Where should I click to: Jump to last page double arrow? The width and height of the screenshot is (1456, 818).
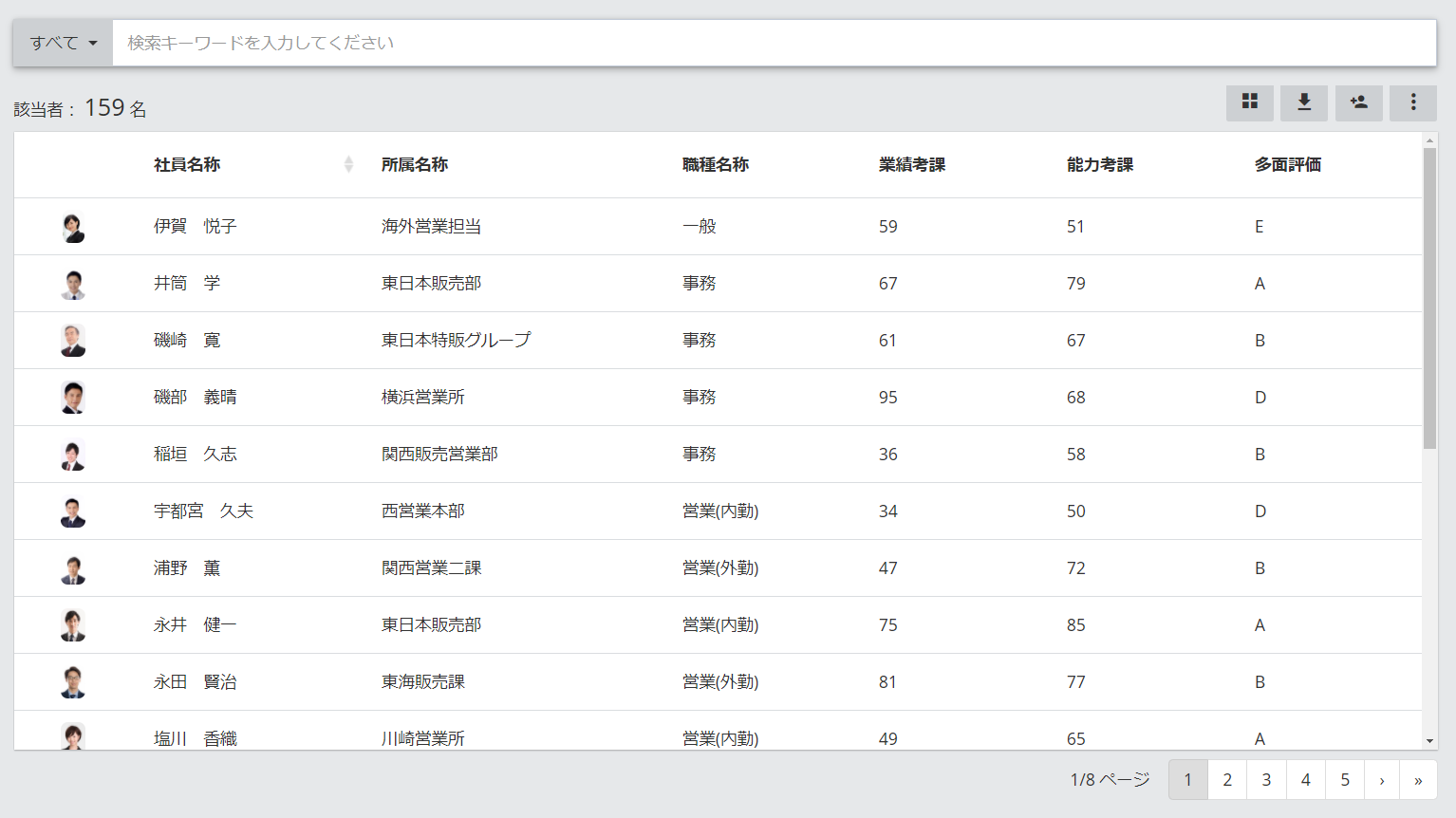pyautogui.click(x=1418, y=780)
